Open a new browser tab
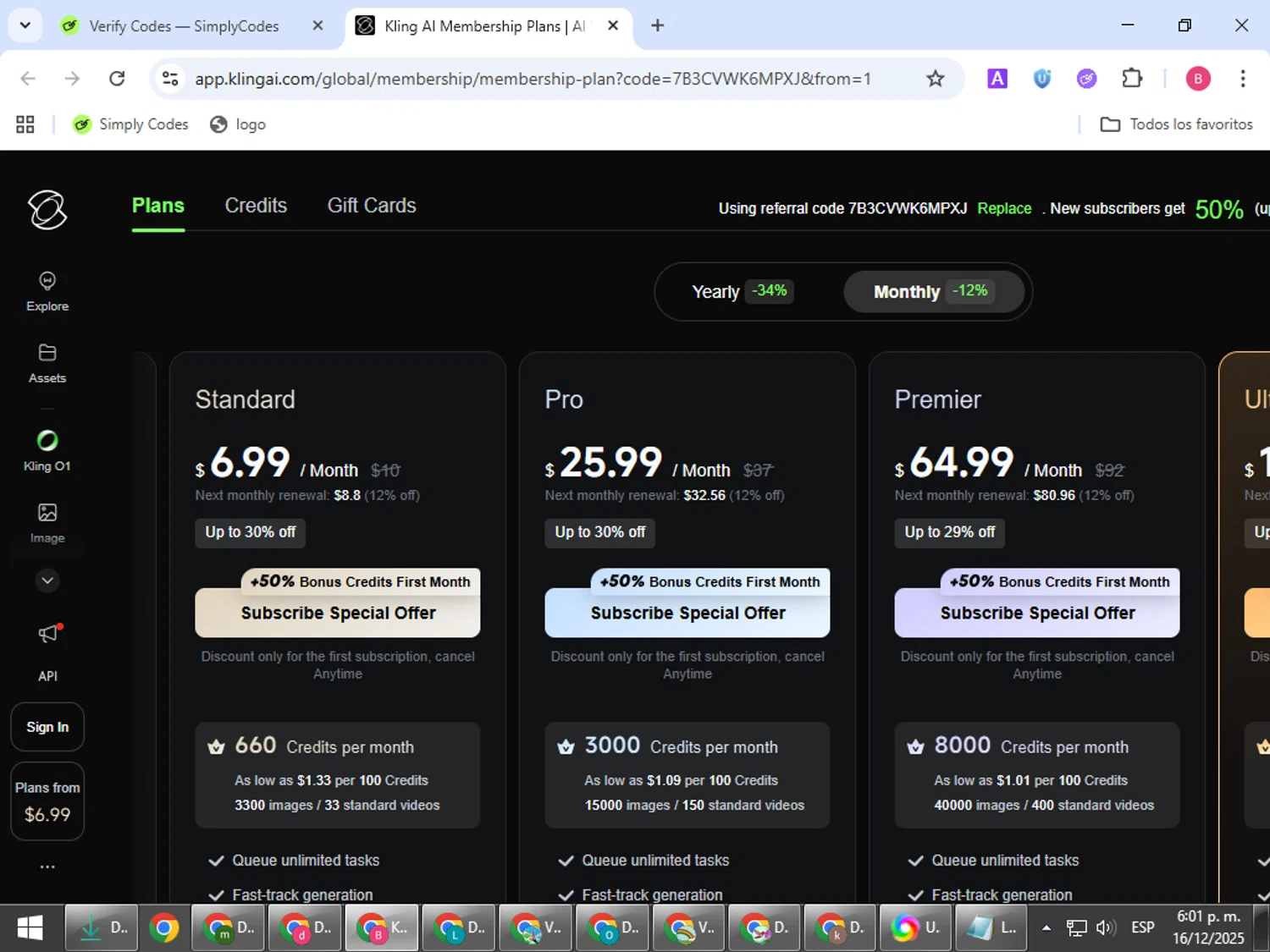1270x952 pixels. (657, 25)
